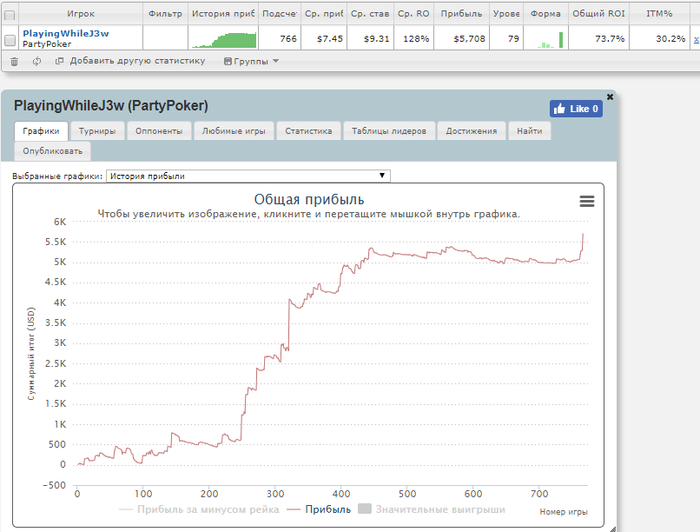Sort by the Игрок column header

[x=81, y=14]
